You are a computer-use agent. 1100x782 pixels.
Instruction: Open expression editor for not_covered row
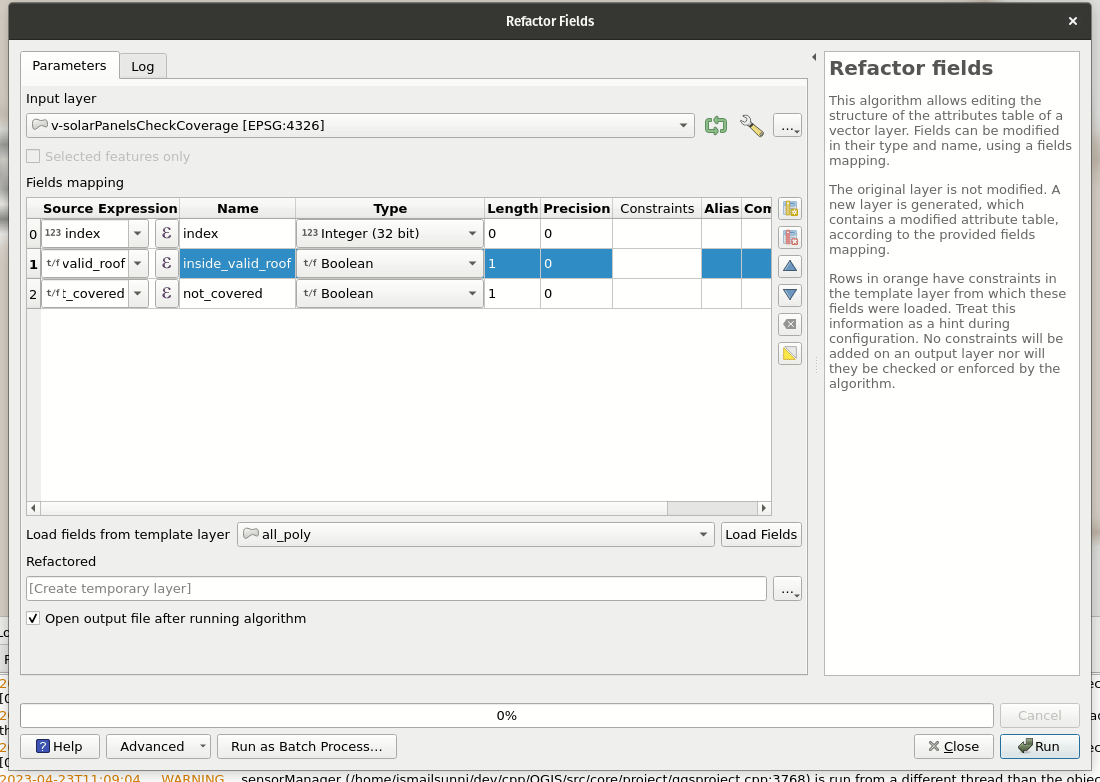click(x=166, y=294)
